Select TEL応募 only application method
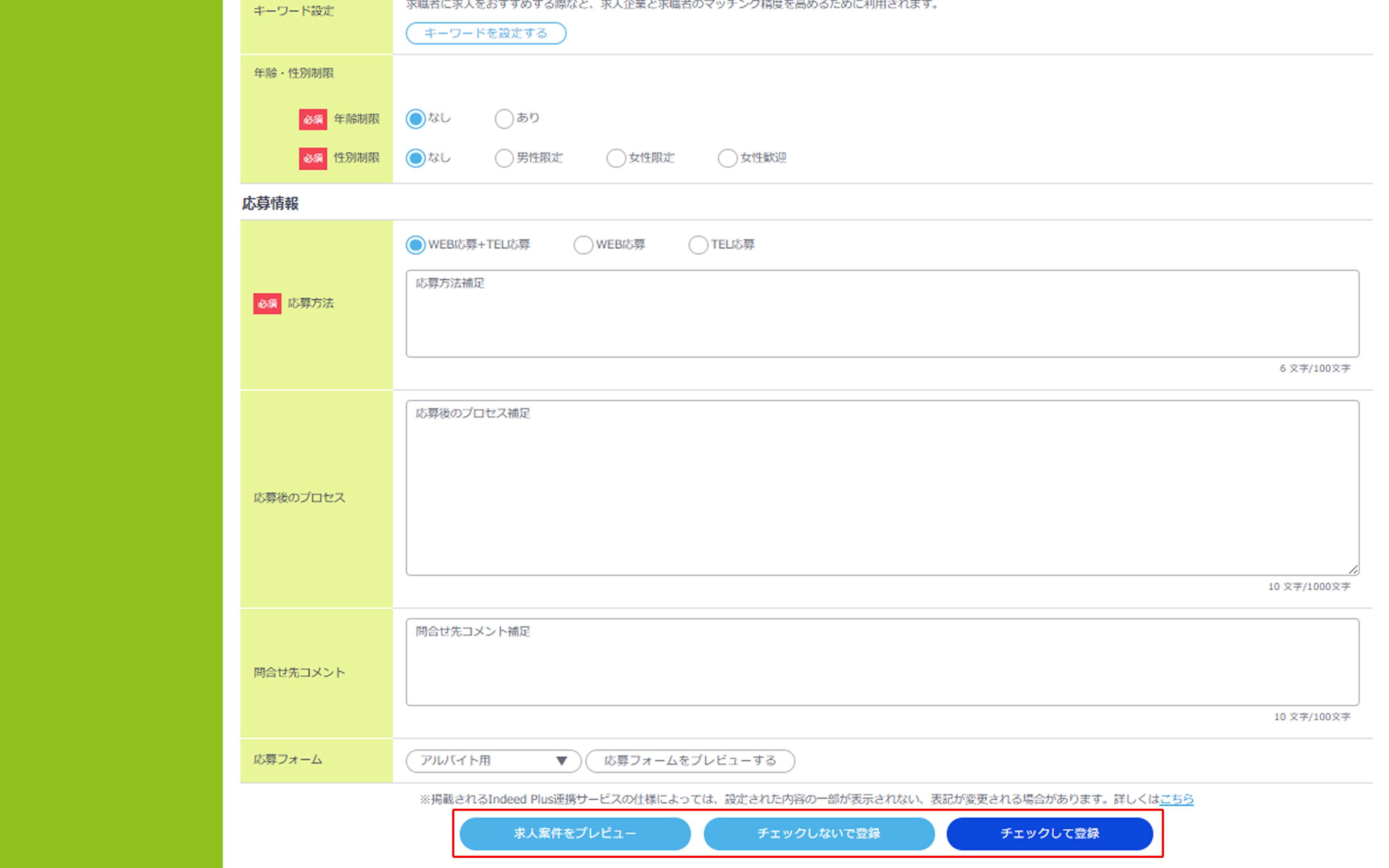The image size is (1389, 868). point(698,245)
